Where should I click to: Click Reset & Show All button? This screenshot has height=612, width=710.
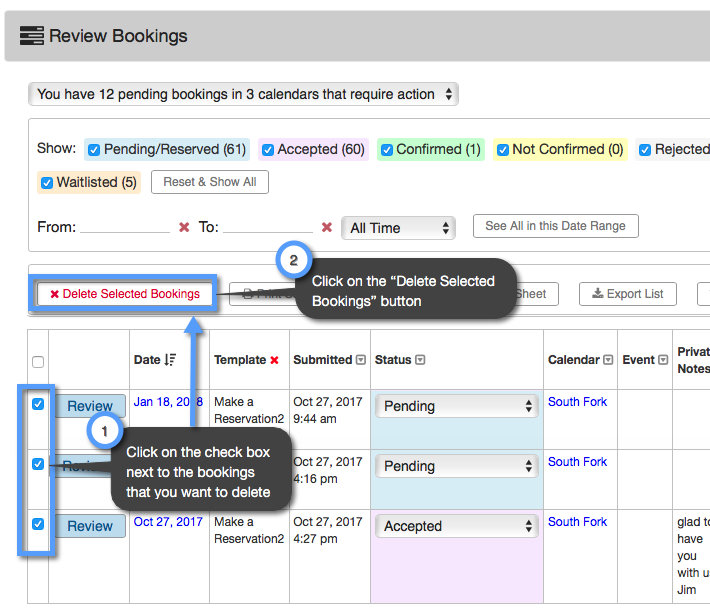(210, 182)
